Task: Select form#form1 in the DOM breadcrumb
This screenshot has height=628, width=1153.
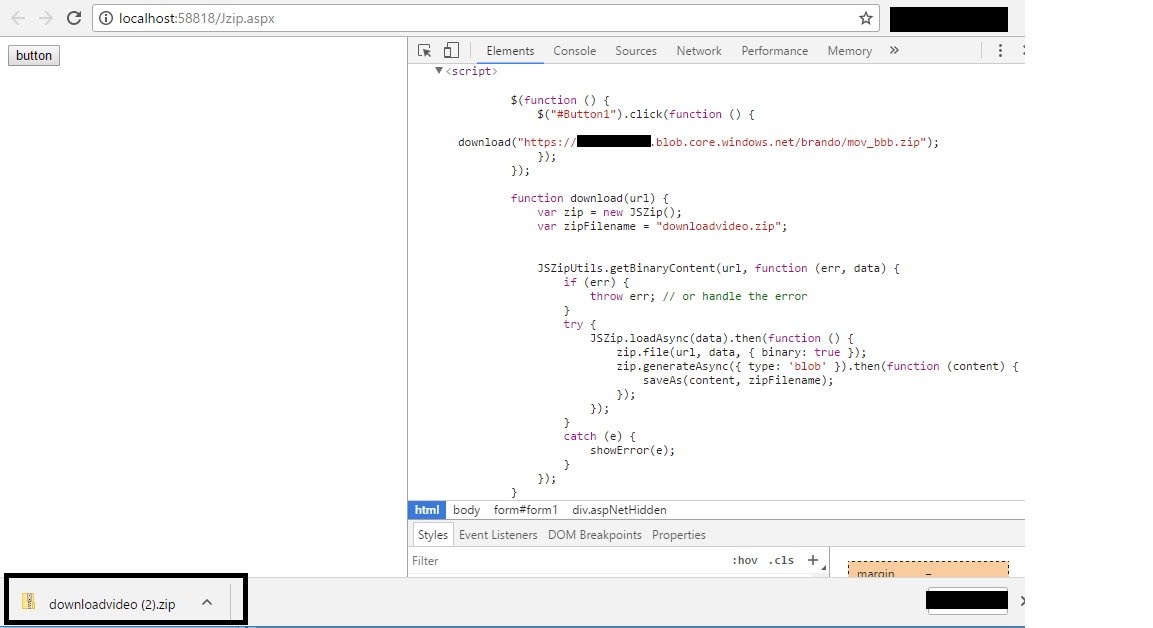Action: pyautogui.click(x=526, y=510)
